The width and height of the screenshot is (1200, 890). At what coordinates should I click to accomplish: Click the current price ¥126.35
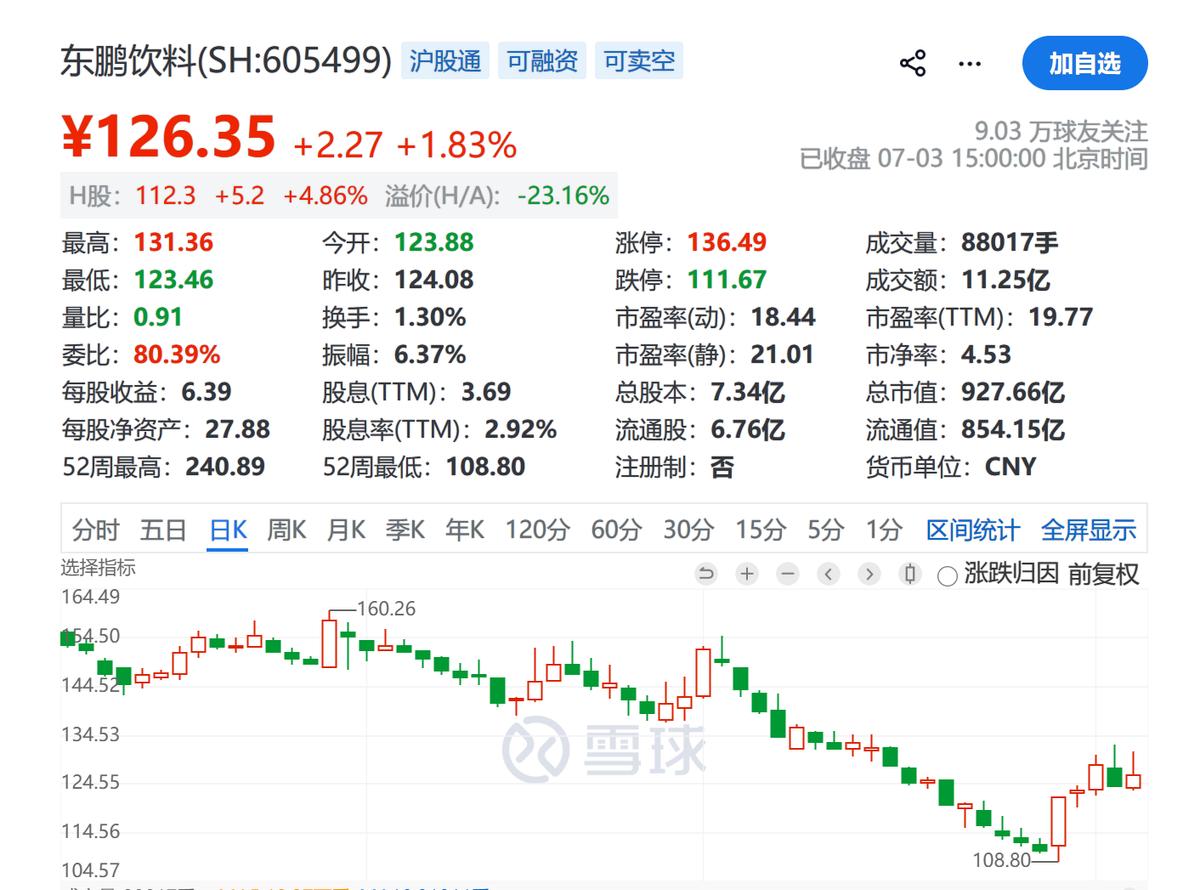click(x=168, y=137)
